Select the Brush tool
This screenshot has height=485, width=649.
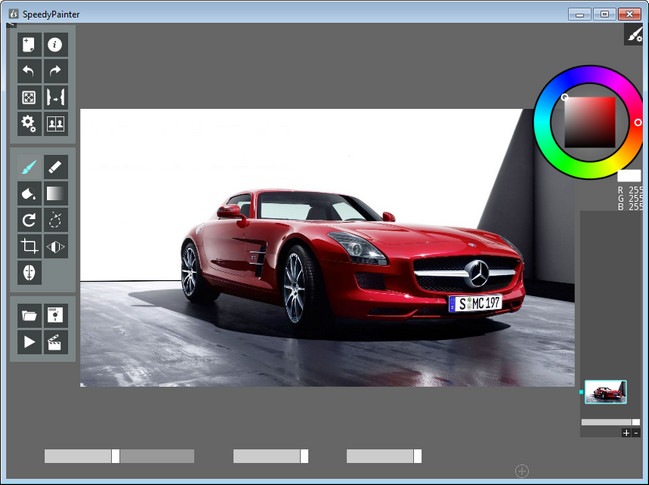(x=29, y=167)
